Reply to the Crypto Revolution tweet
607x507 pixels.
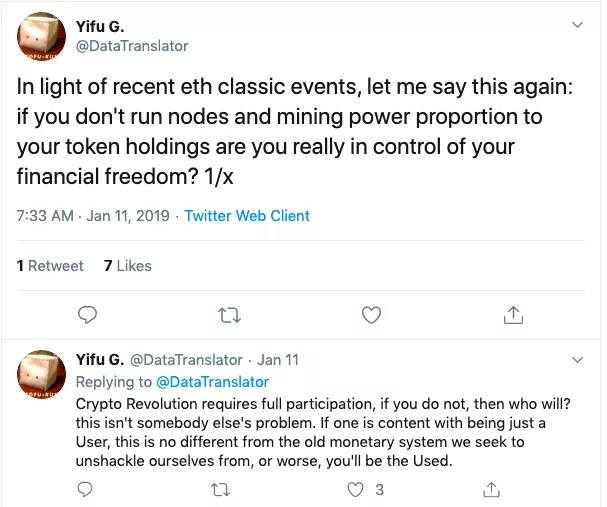[x=87, y=489]
